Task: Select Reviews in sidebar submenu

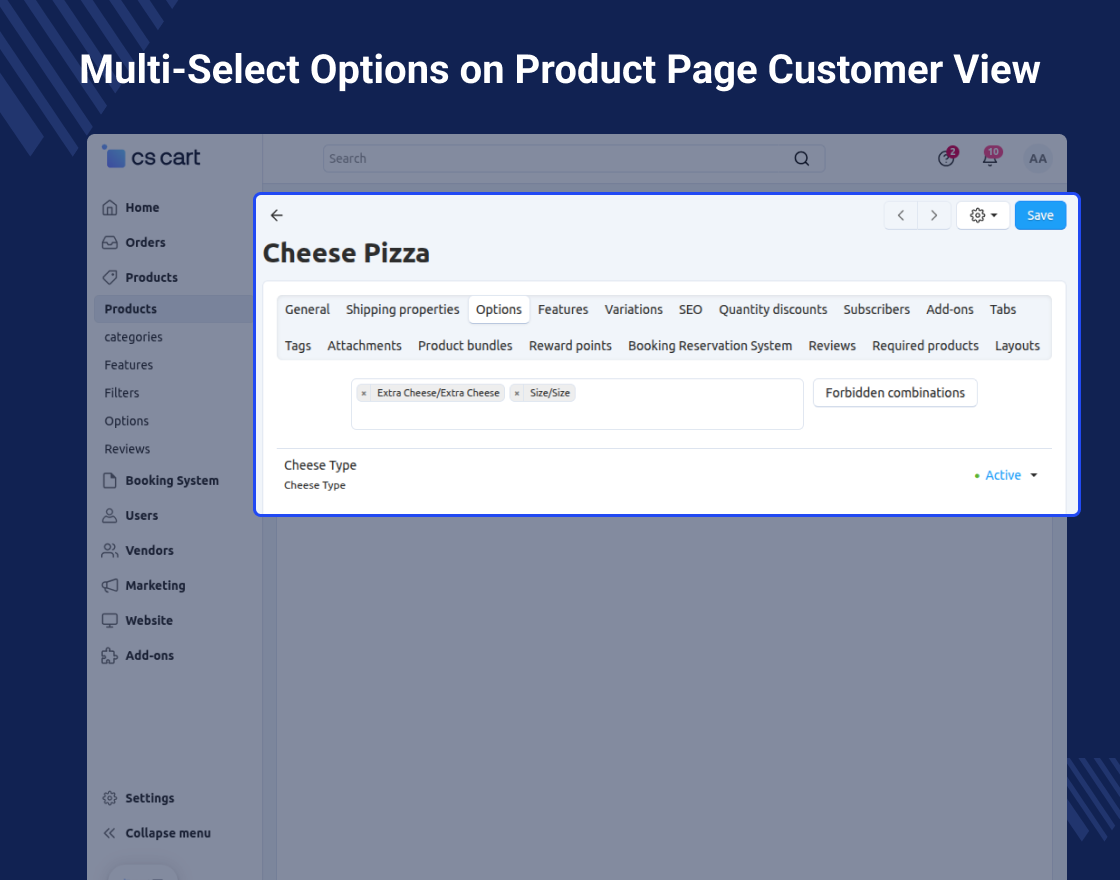Action: pyautogui.click(x=127, y=449)
